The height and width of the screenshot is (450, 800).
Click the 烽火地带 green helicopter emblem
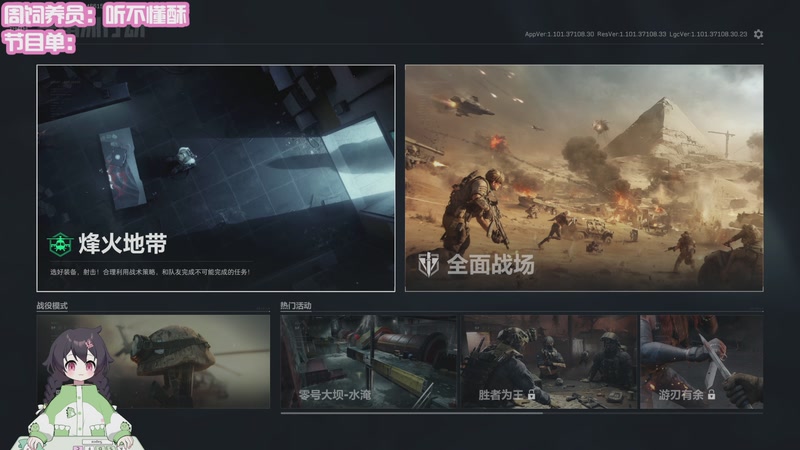click(60, 244)
